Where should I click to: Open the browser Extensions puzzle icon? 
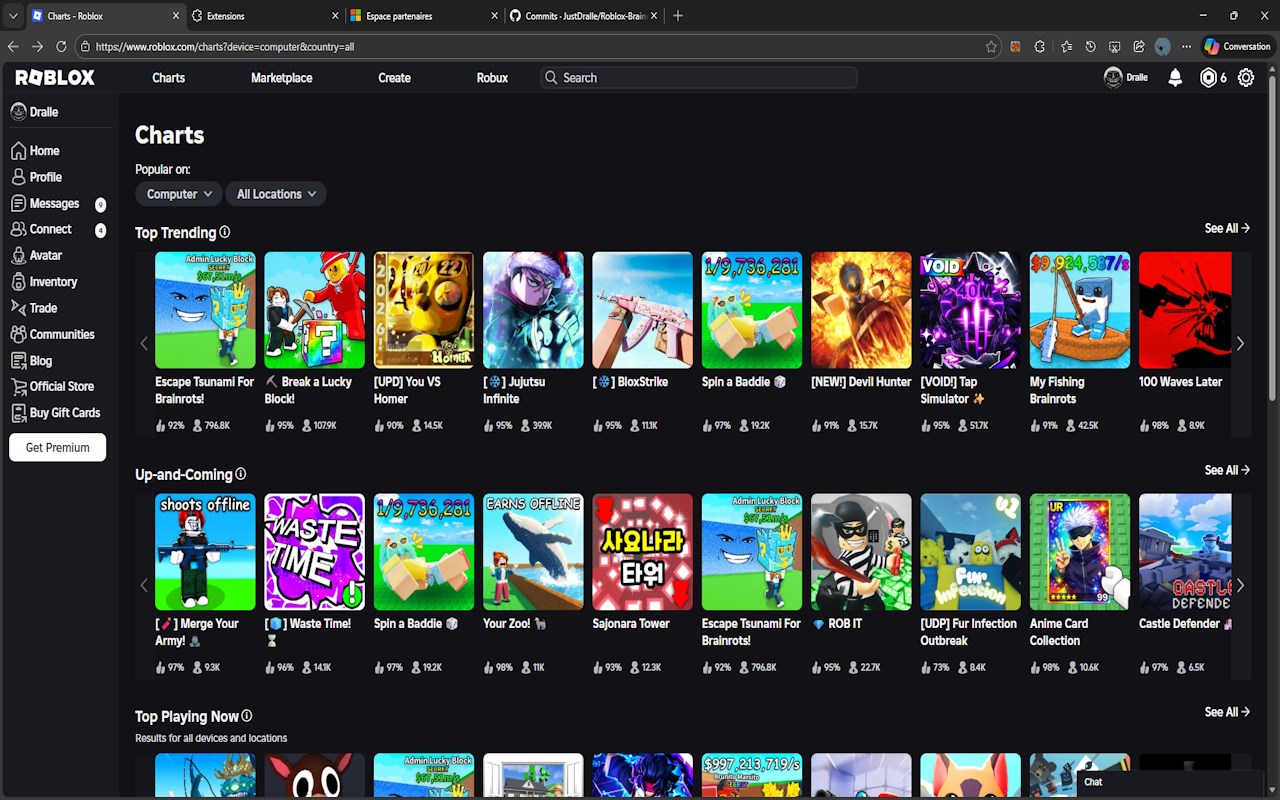click(1040, 46)
